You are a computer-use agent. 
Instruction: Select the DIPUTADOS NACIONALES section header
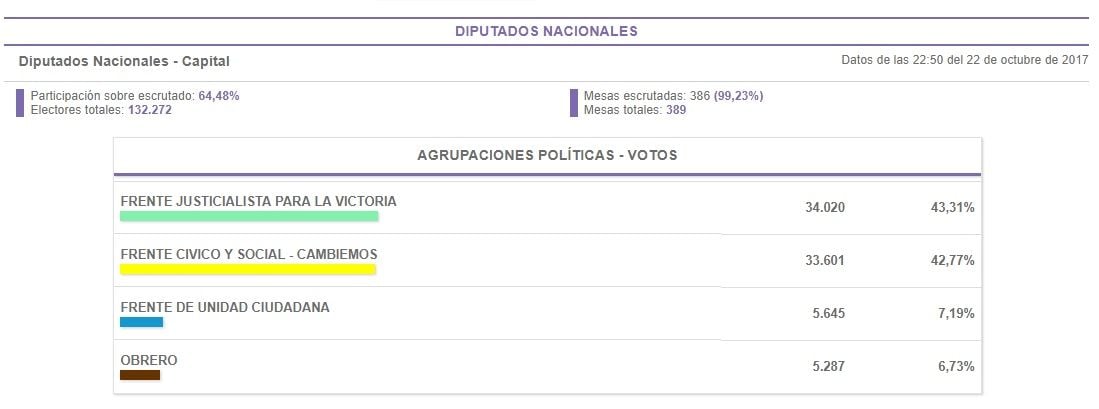[x=546, y=31]
